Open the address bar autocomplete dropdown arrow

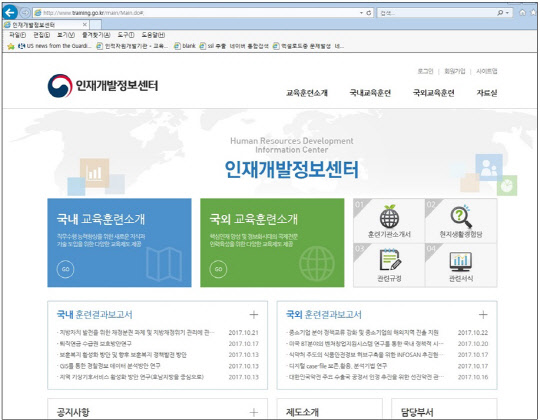[x=361, y=13]
